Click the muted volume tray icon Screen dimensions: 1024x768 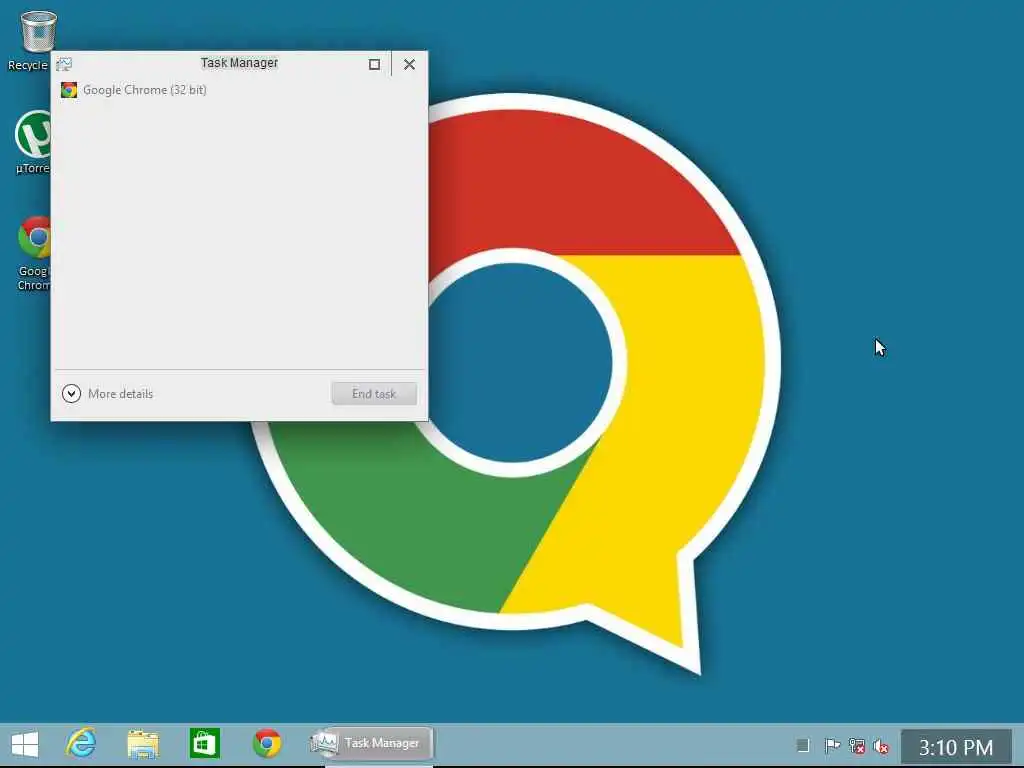pyautogui.click(x=881, y=746)
